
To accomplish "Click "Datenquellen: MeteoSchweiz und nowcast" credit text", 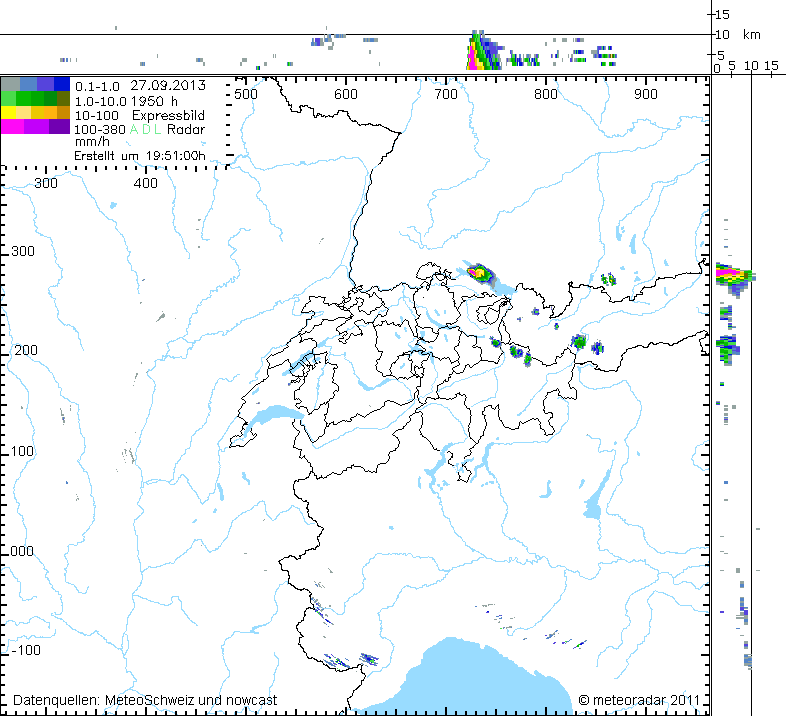I will [145, 700].
